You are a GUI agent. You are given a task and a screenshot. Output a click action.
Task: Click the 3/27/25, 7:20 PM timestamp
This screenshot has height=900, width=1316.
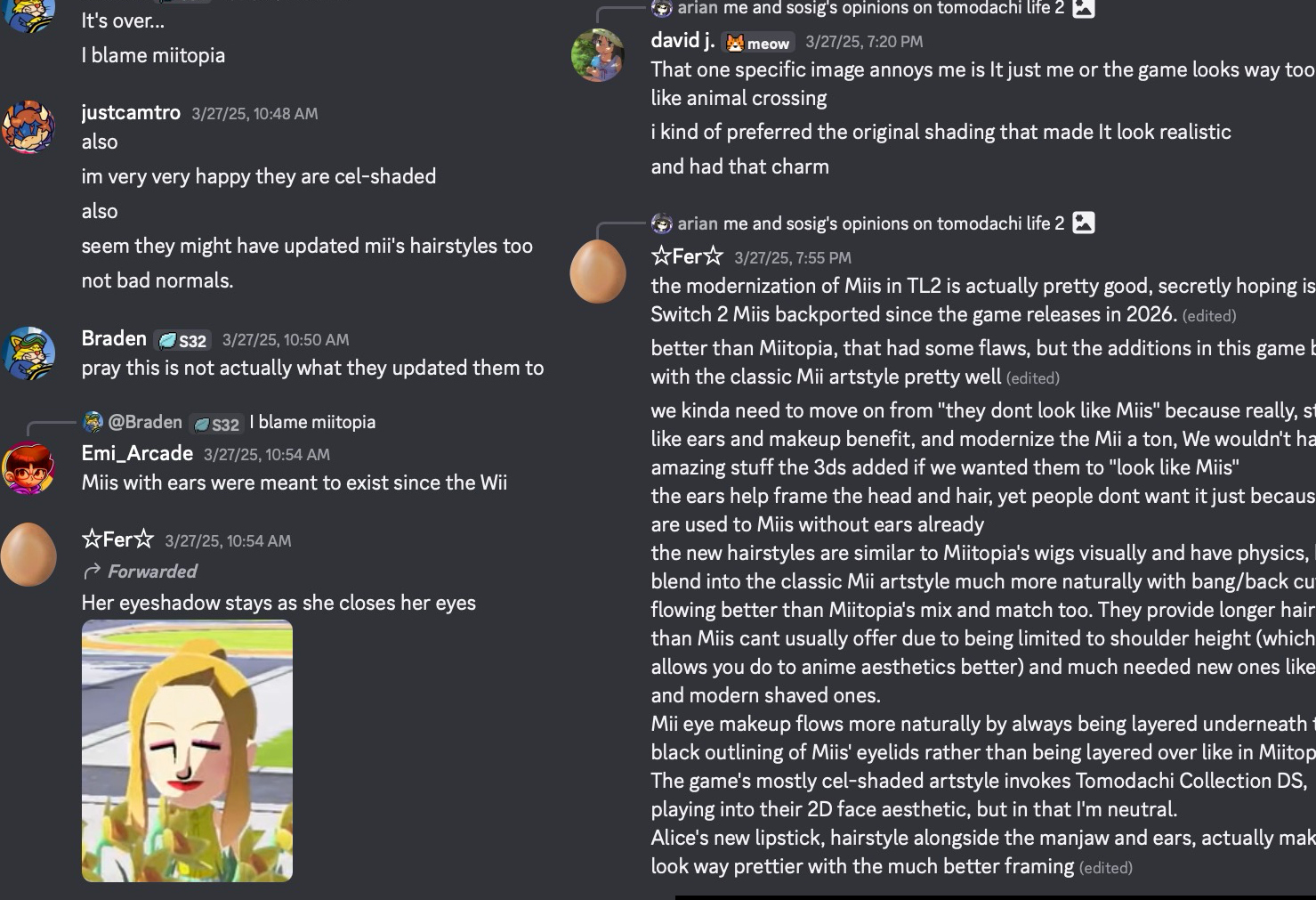tap(864, 42)
